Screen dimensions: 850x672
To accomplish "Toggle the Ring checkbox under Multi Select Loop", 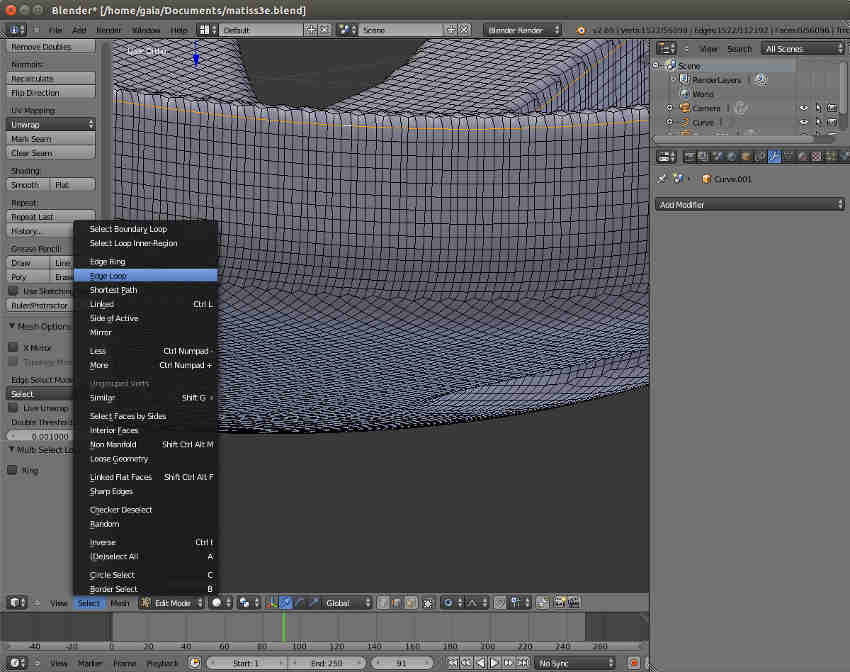I will pyautogui.click(x=14, y=470).
